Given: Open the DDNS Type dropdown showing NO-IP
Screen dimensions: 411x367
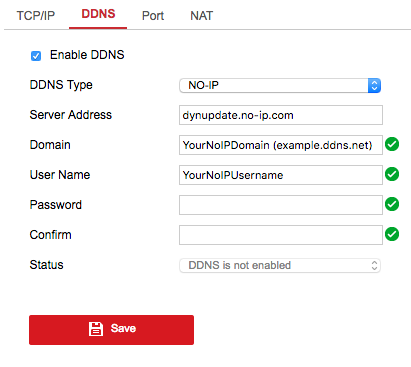Looking at the screenshot, I should point(280,85).
